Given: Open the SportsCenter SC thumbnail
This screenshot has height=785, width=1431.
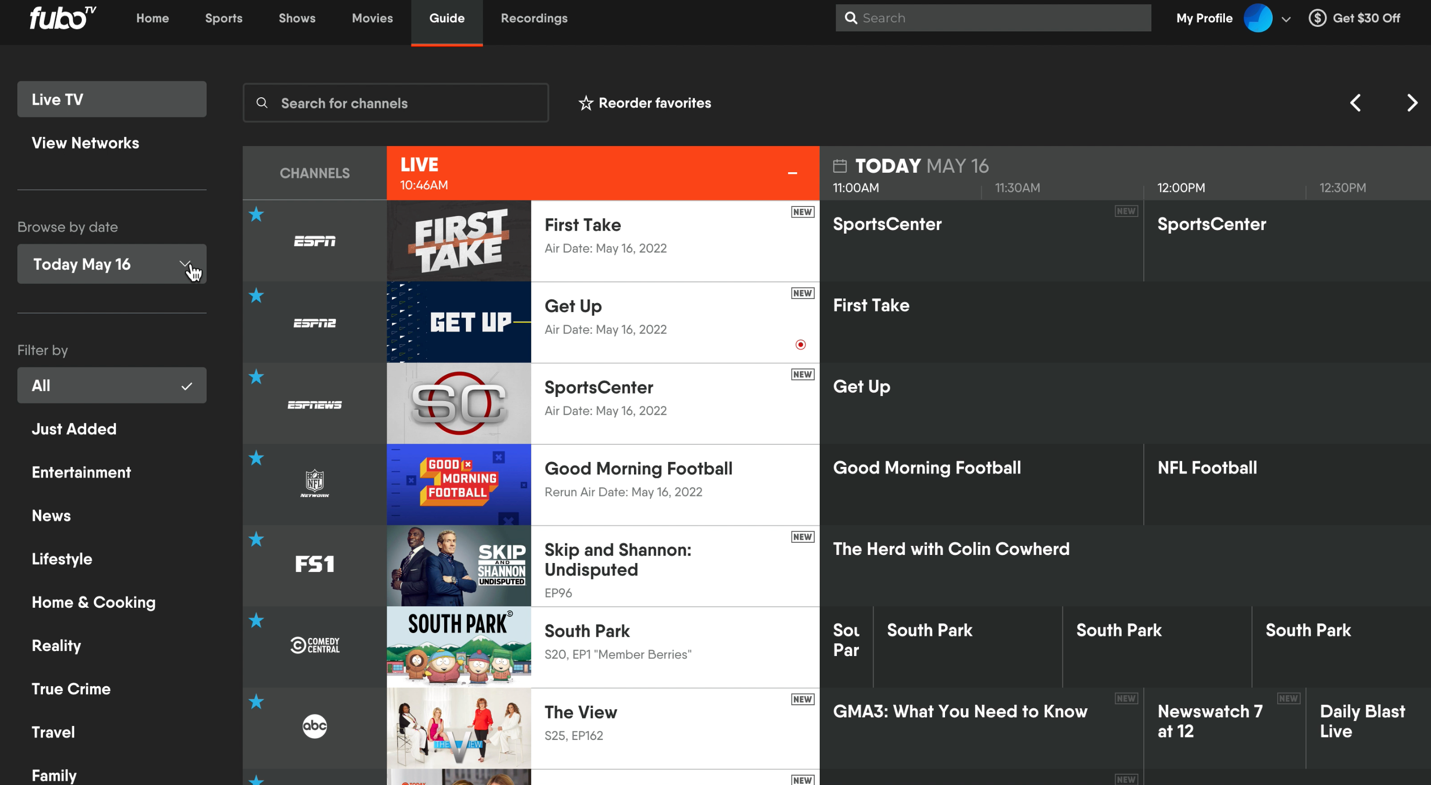Looking at the screenshot, I should tap(459, 404).
